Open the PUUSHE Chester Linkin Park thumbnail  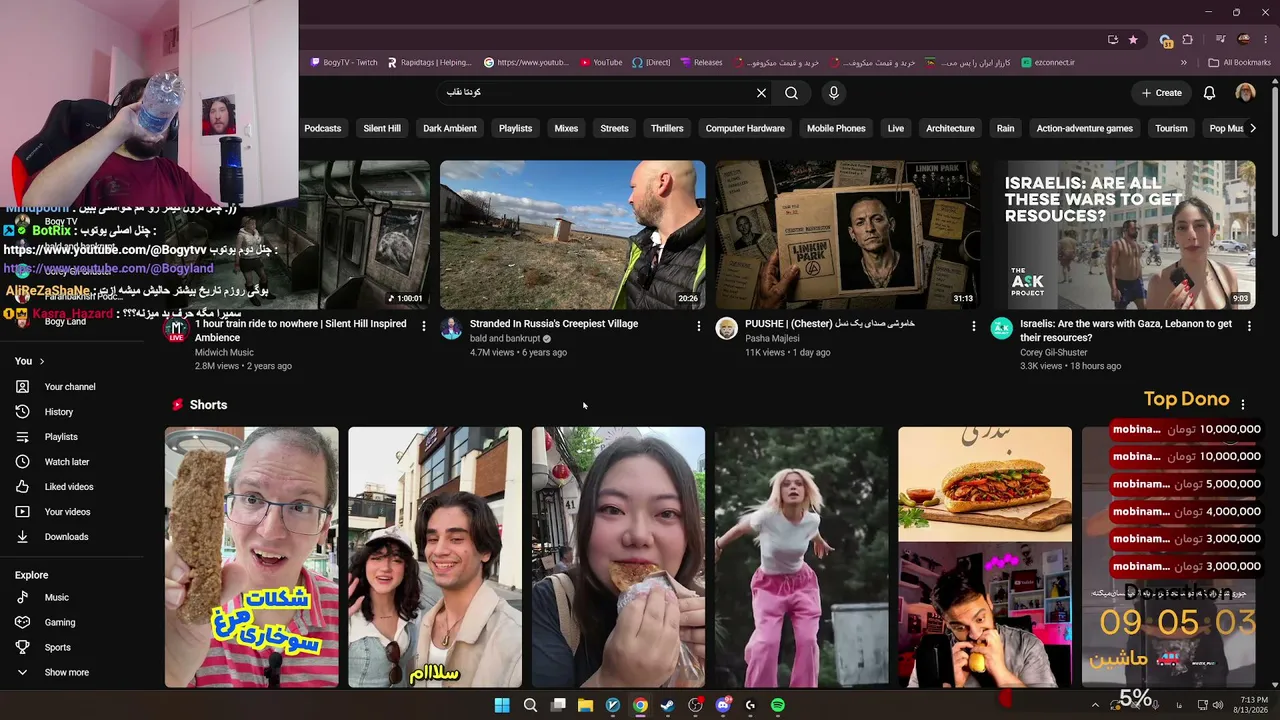tap(848, 235)
